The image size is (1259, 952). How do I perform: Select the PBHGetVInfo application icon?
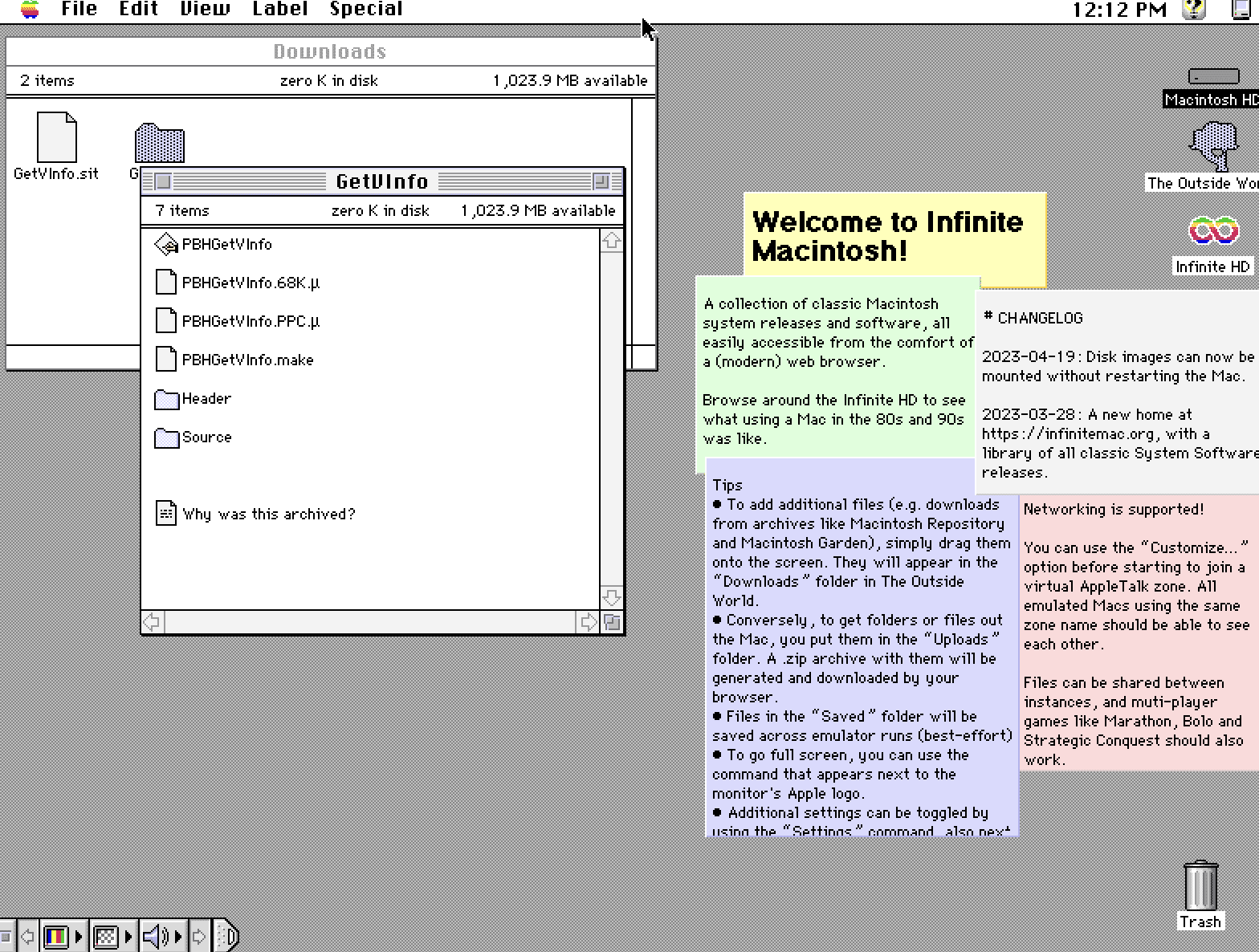pyautogui.click(x=166, y=244)
